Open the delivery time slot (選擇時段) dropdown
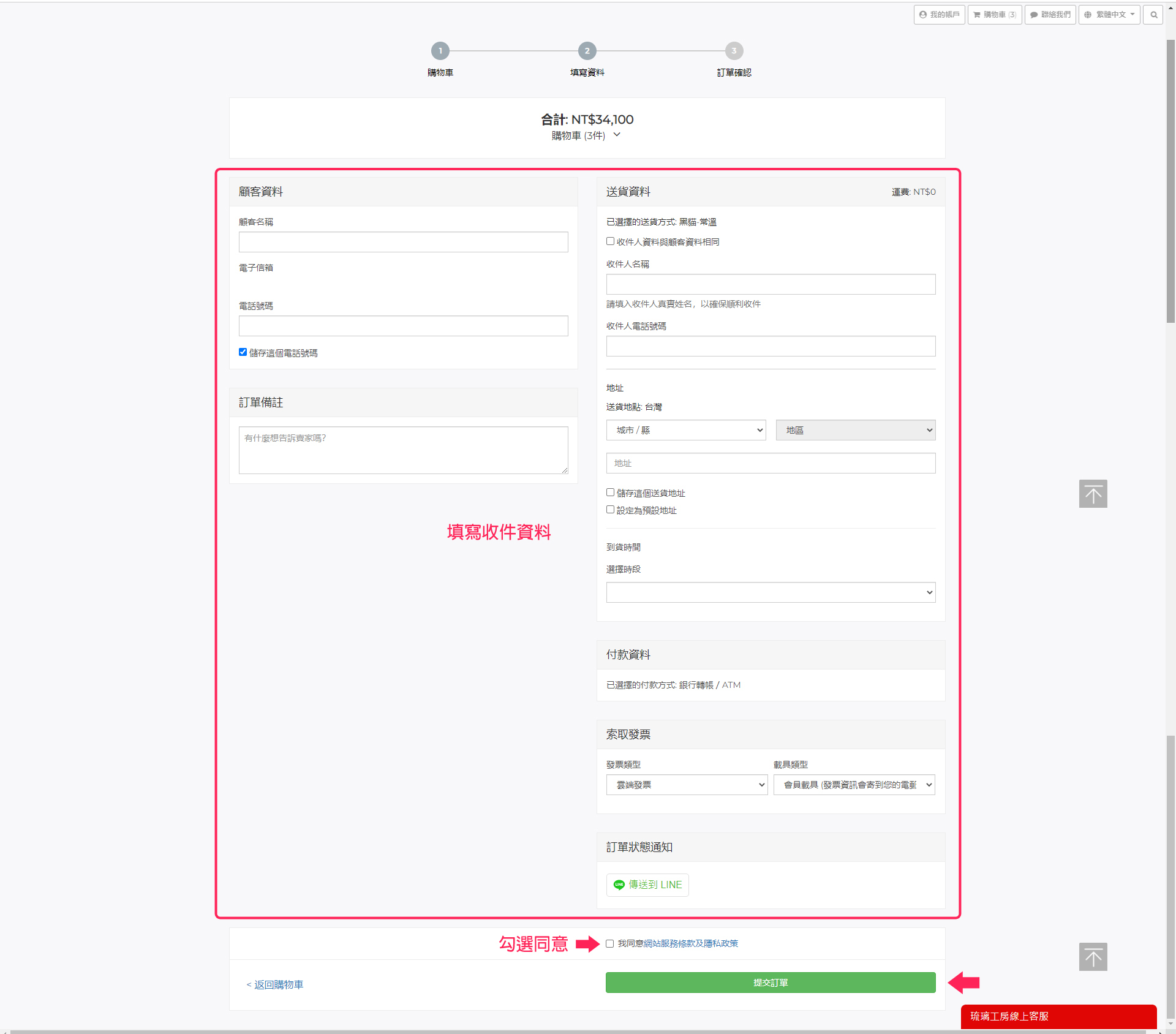The image size is (1176, 1034). tap(771, 592)
